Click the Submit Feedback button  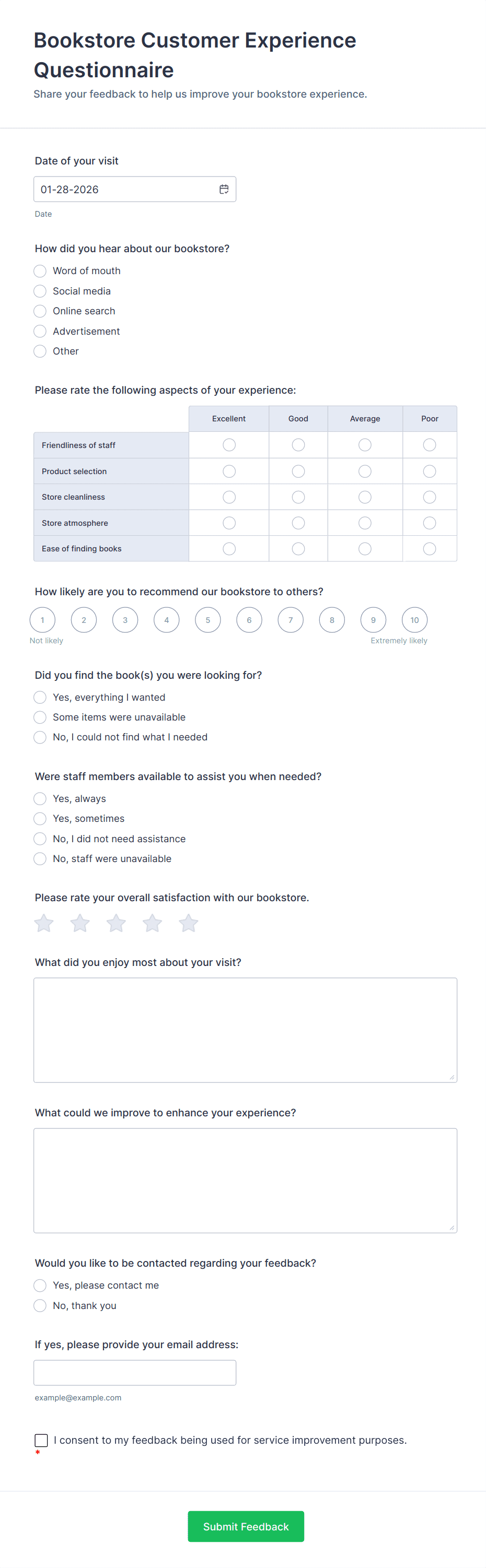(x=246, y=1526)
